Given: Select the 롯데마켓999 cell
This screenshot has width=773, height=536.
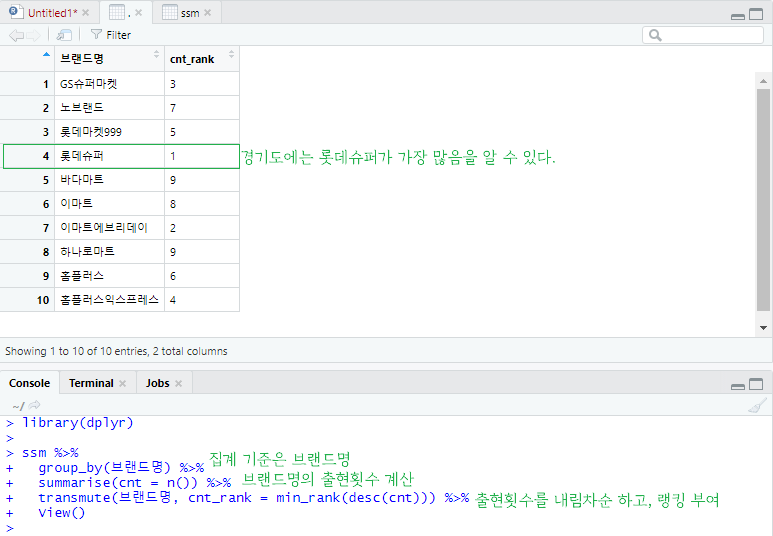Looking at the screenshot, I should (109, 132).
